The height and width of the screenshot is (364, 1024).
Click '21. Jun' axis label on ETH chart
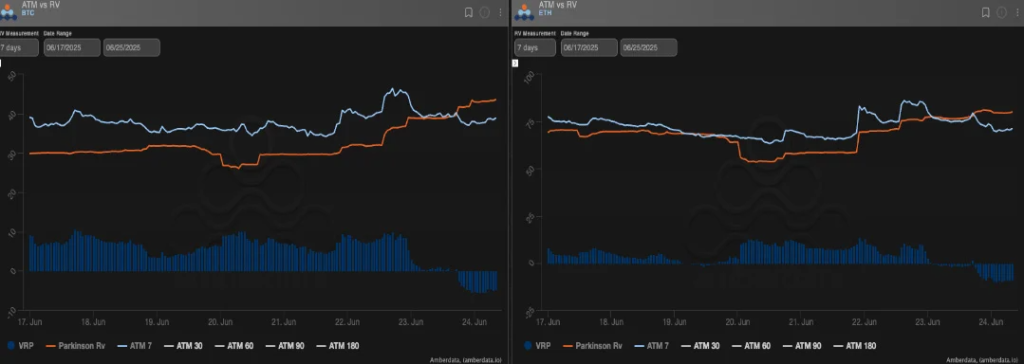[800, 322]
